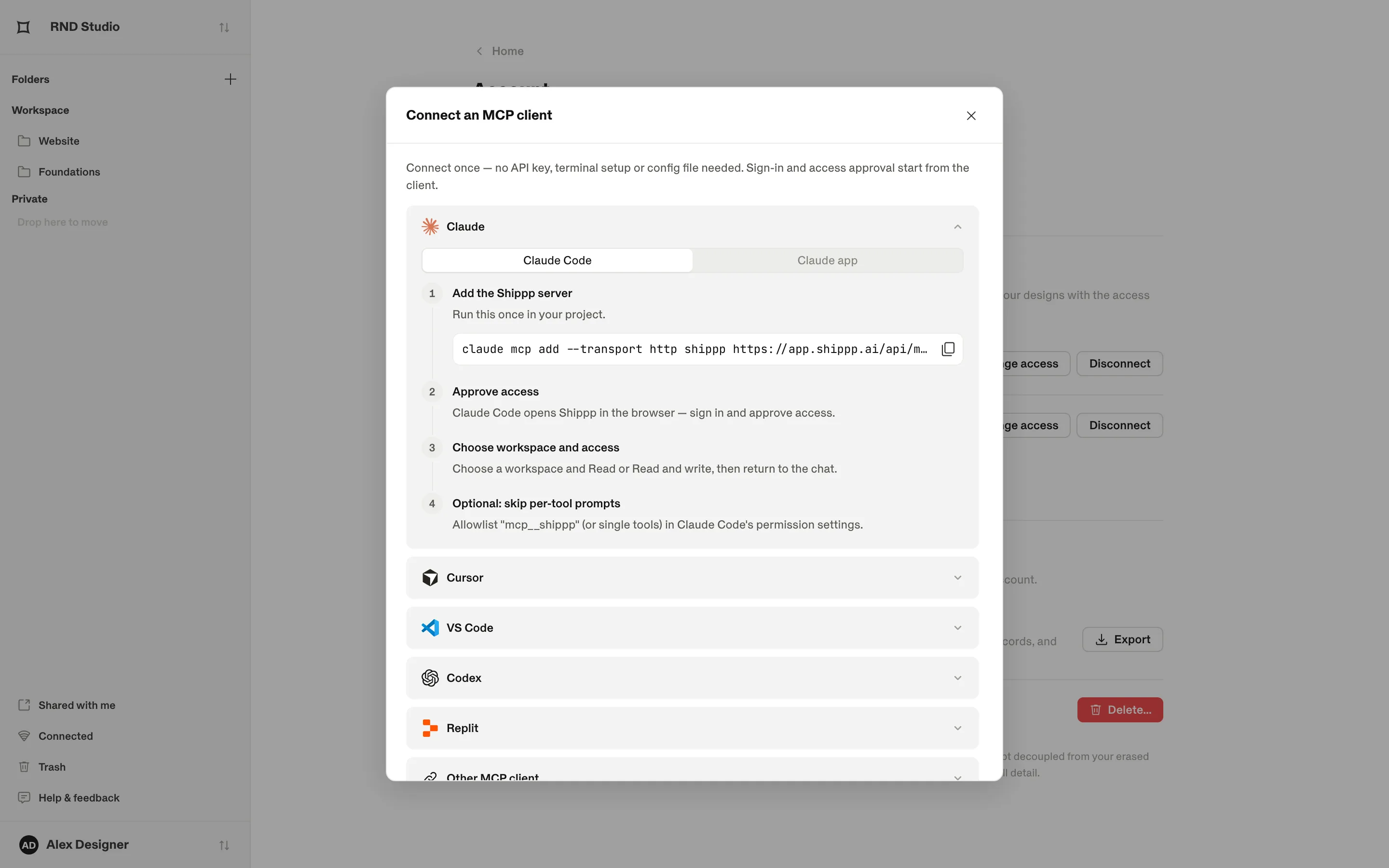Image resolution: width=1389 pixels, height=868 pixels.
Task: Open Help & feedback
Action: [125, 798]
